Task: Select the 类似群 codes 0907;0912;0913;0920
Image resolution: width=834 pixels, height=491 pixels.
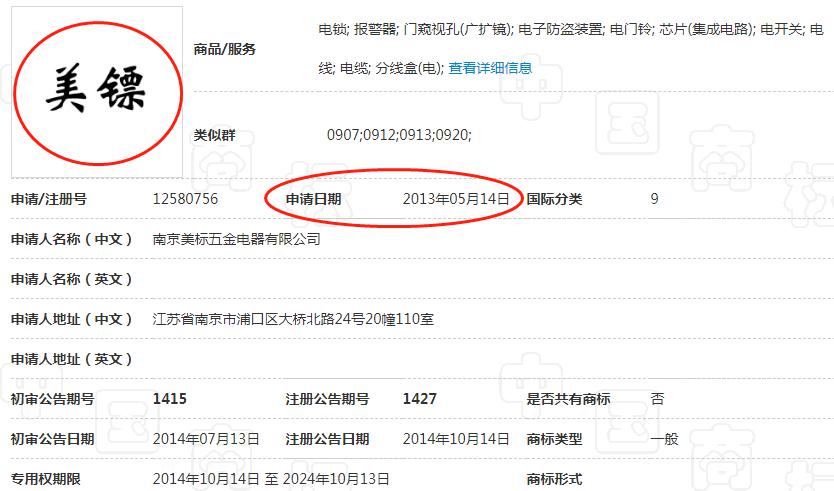Action: (399, 135)
